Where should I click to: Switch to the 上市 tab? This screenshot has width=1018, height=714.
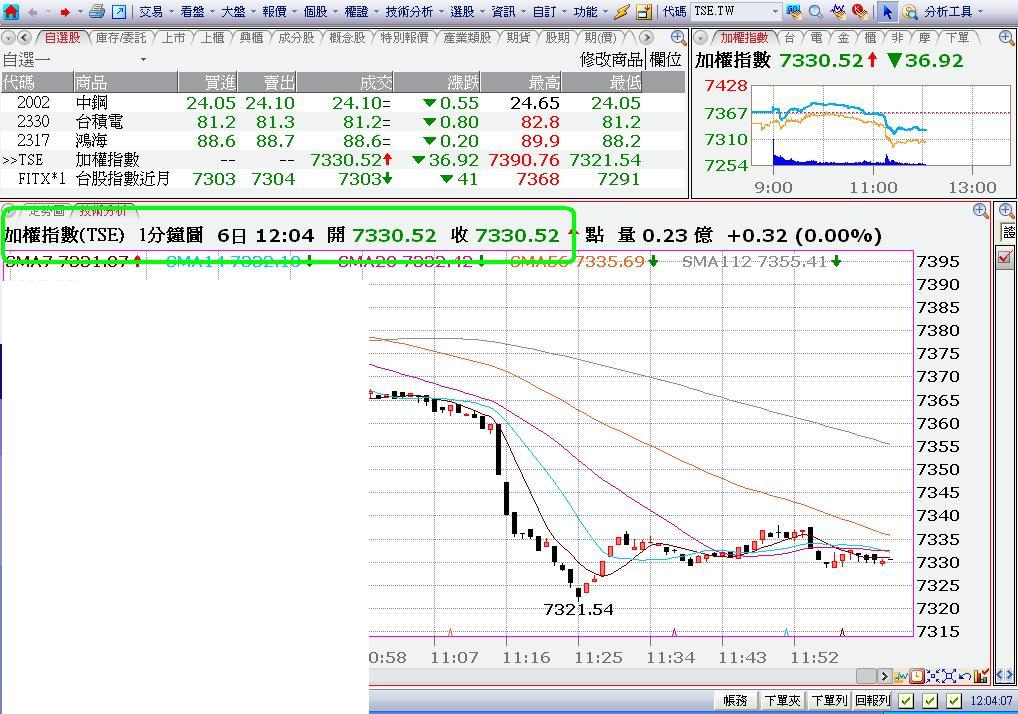click(173, 38)
